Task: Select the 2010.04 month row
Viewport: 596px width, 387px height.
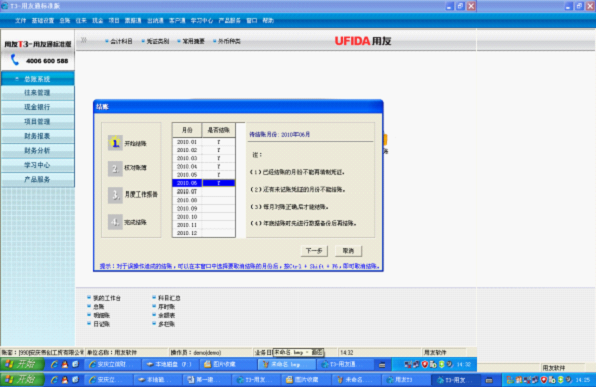Action: [x=204, y=167]
